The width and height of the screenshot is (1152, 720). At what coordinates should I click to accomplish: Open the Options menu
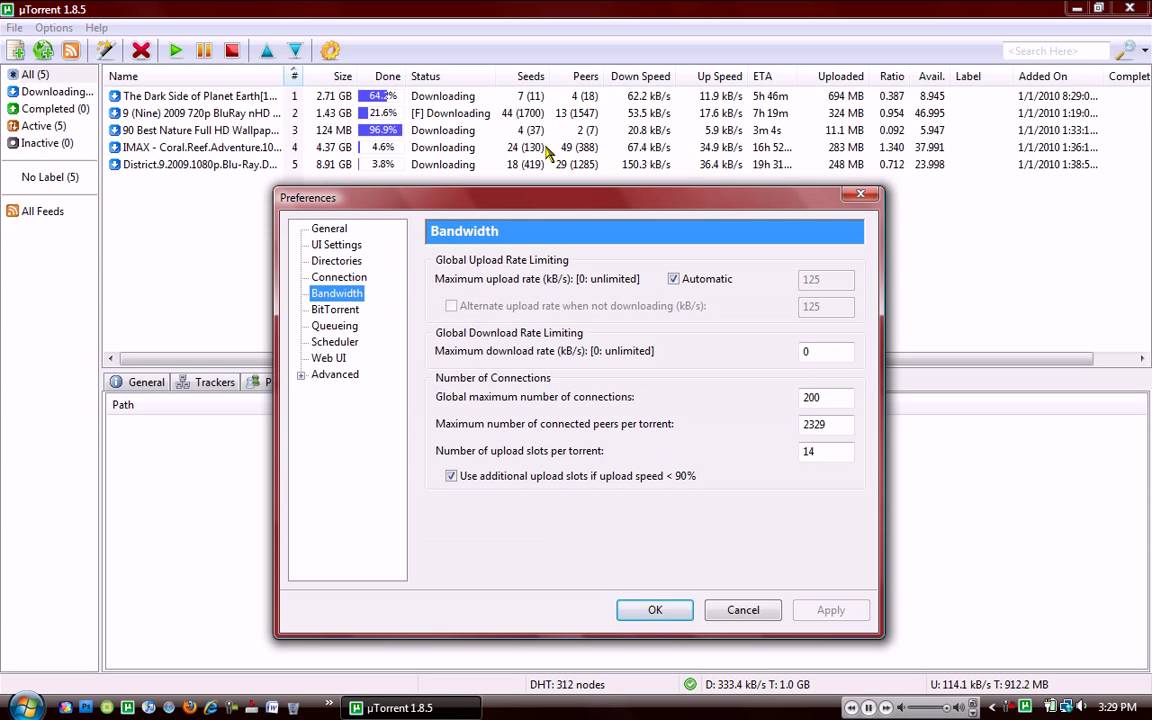pos(53,28)
